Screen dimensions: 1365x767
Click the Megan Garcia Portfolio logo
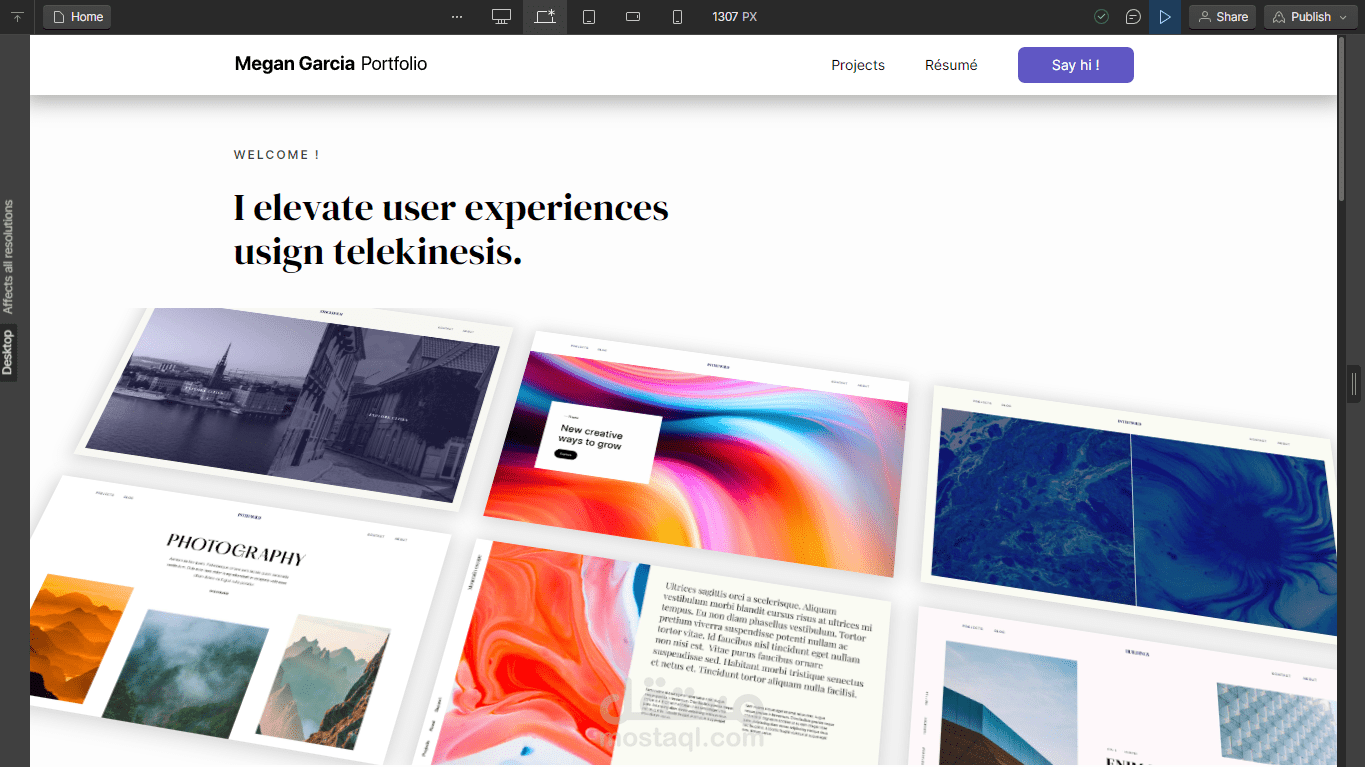pyautogui.click(x=331, y=64)
